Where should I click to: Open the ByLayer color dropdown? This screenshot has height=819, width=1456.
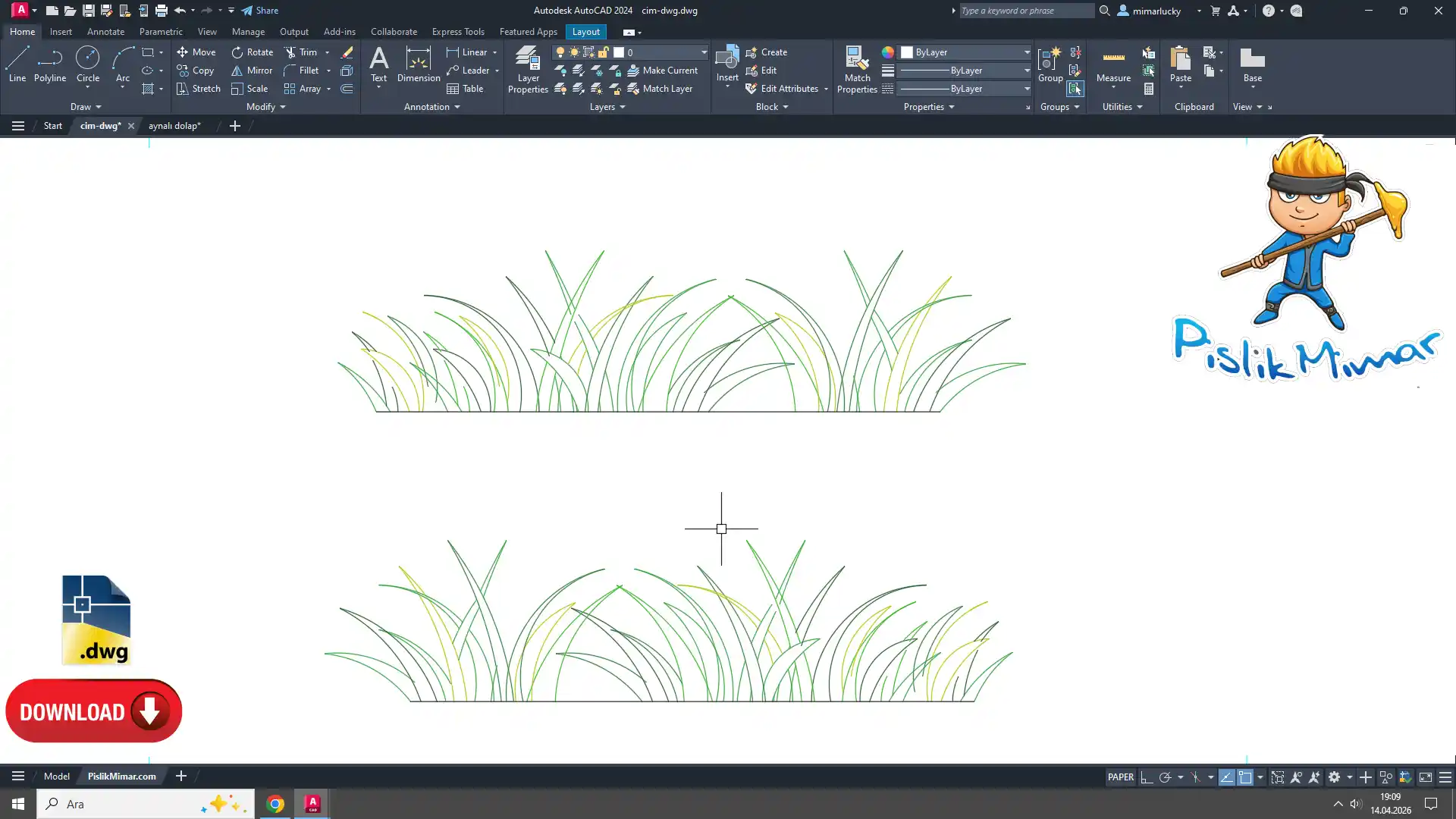coord(1027,52)
